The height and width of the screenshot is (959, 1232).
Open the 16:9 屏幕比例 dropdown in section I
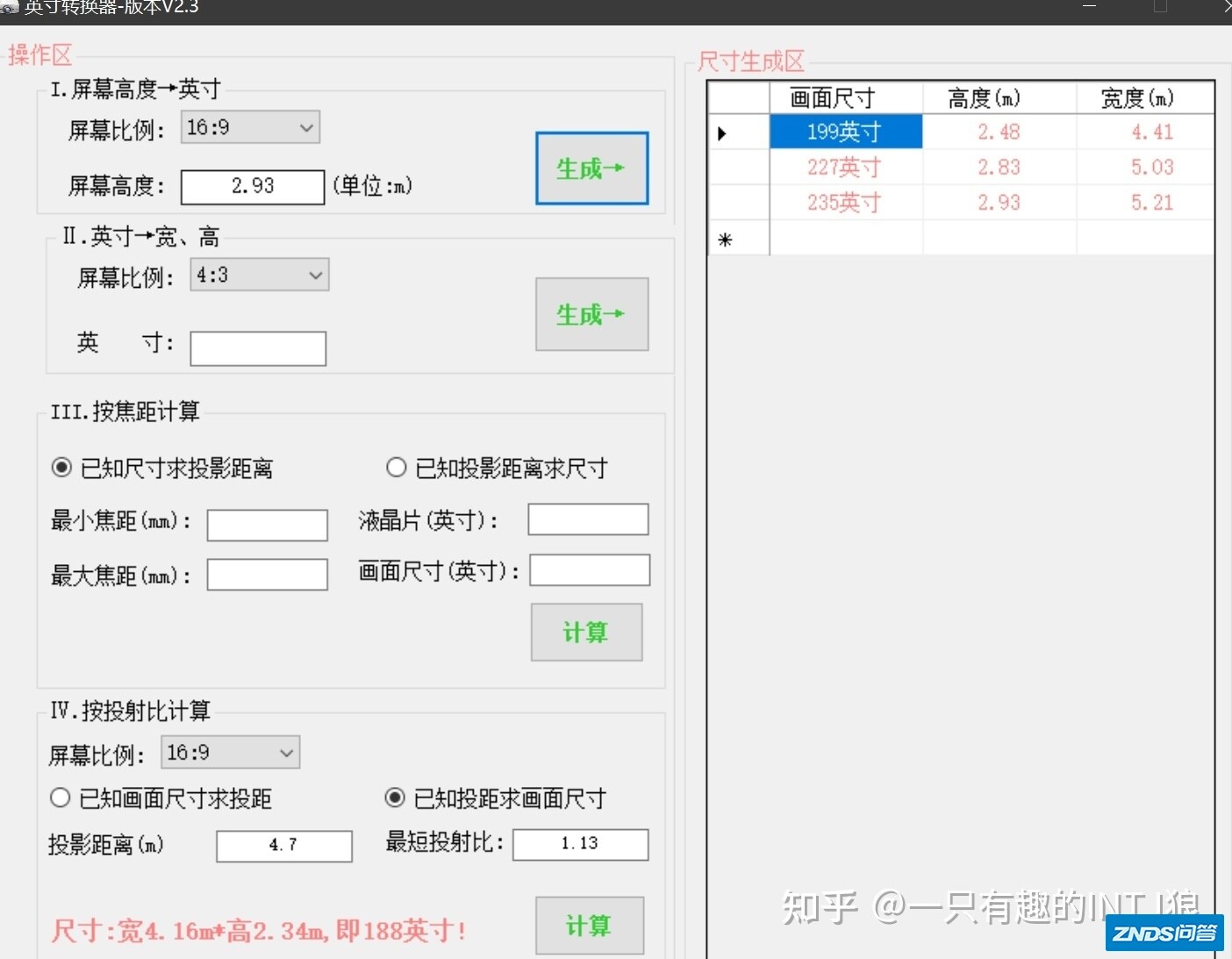pos(250,127)
